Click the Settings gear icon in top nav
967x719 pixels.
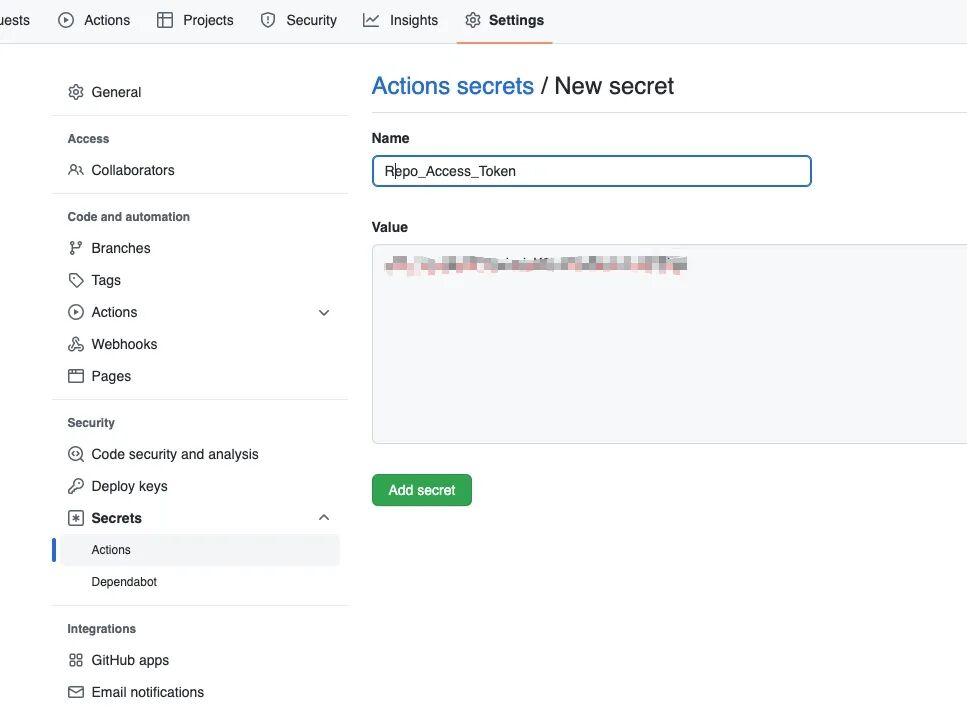pyautogui.click(x=472, y=20)
